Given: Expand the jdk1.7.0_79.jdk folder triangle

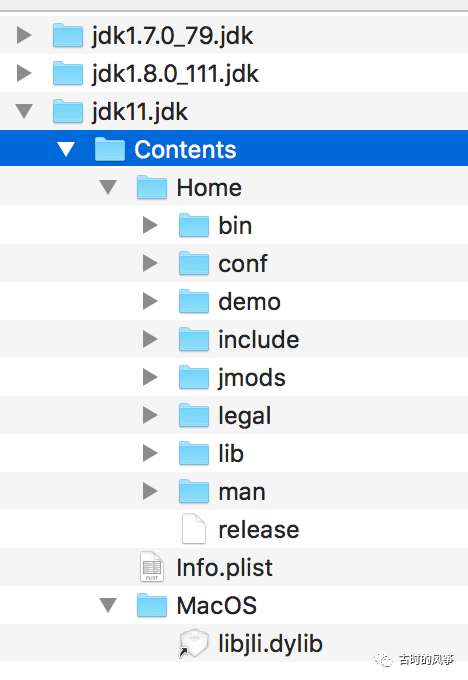Looking at the screenshot, I should click(24, 35).
